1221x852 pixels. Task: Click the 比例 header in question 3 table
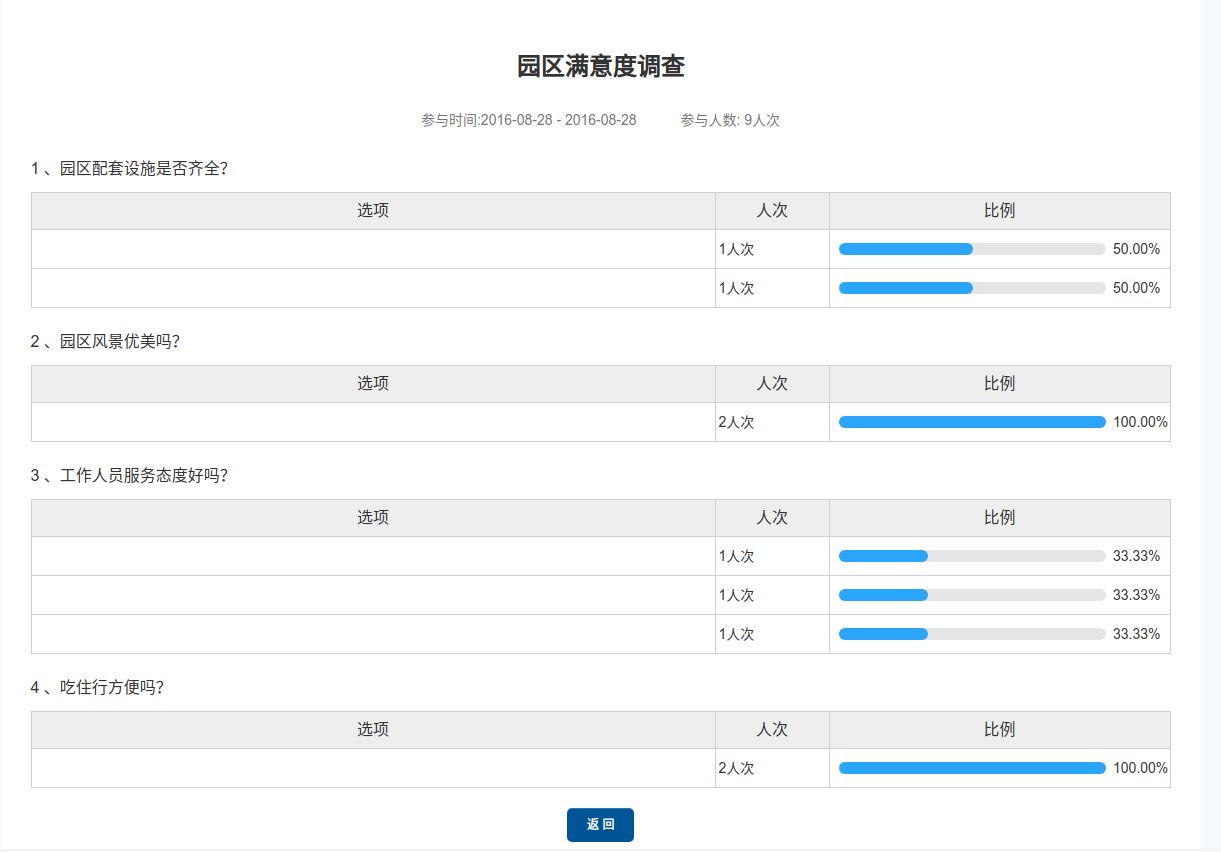[999, 518]
